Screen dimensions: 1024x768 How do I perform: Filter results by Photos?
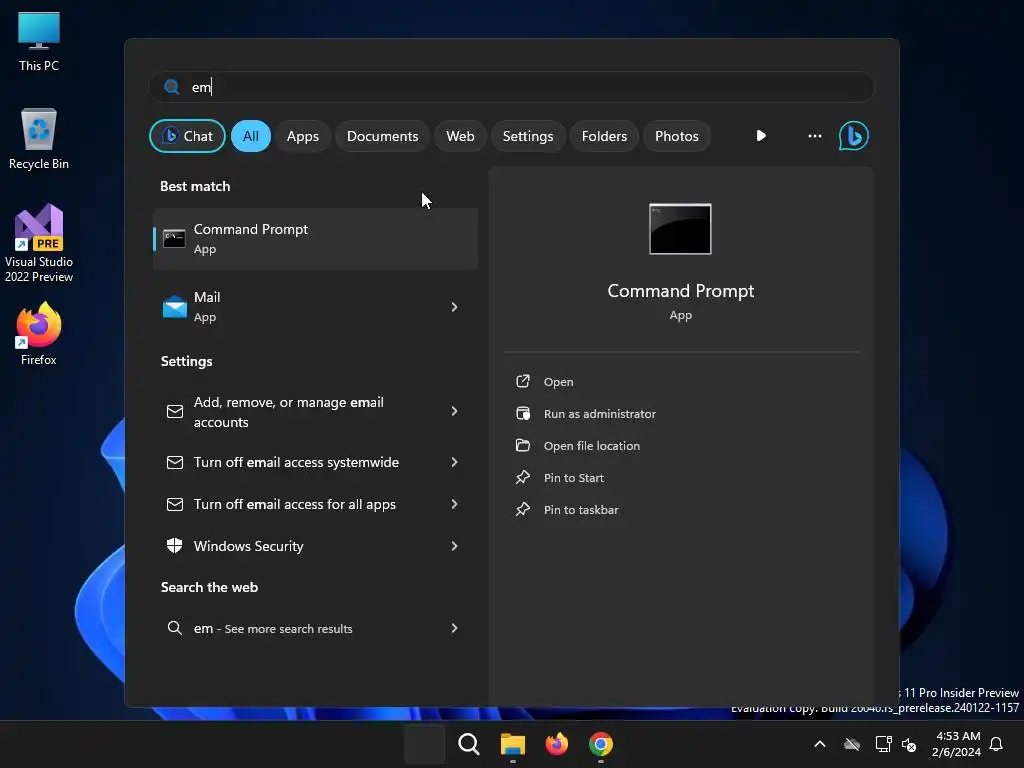(x=677, y=136)
